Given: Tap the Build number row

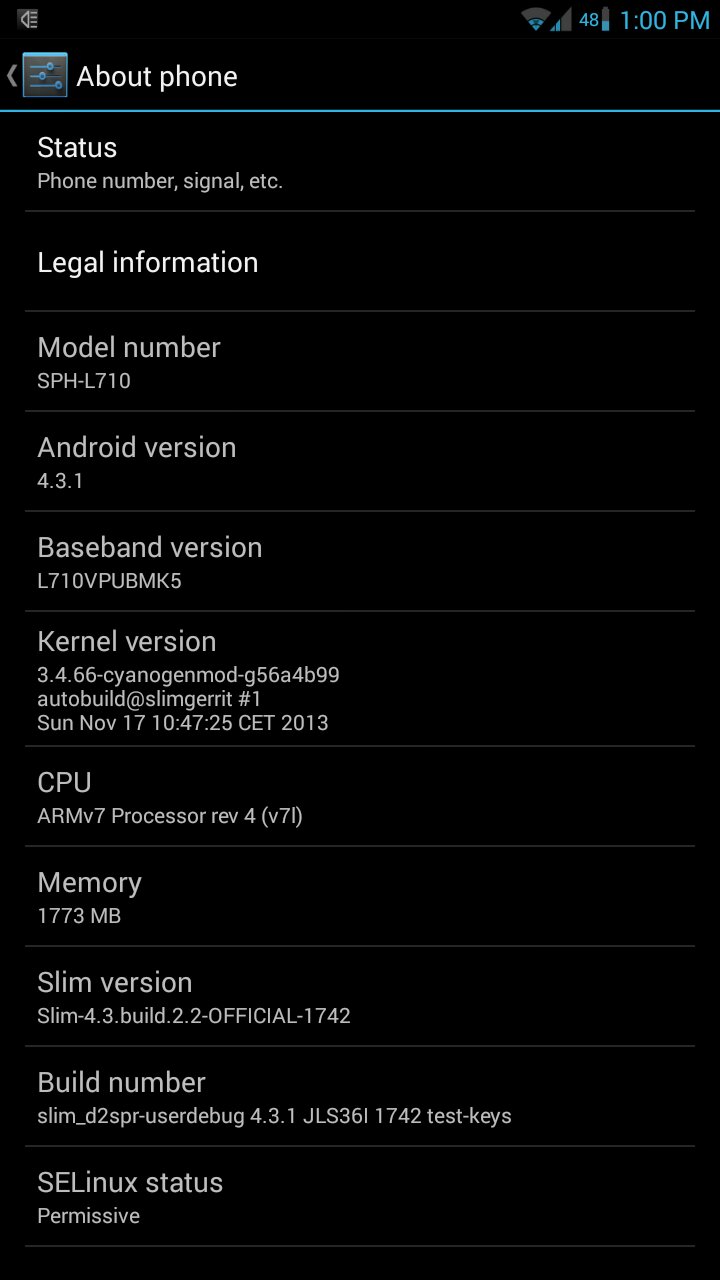Looking at the screenshot, I should (x=360, y=1097).
